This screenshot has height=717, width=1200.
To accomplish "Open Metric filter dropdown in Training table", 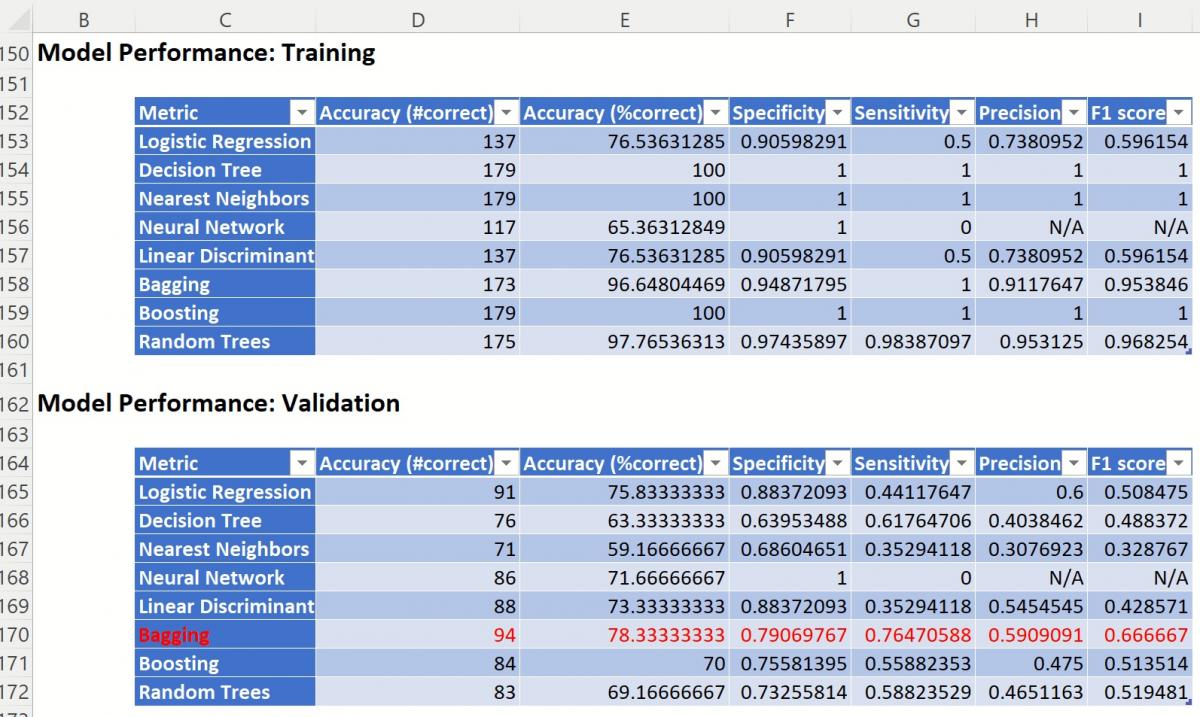I will 301,112.
